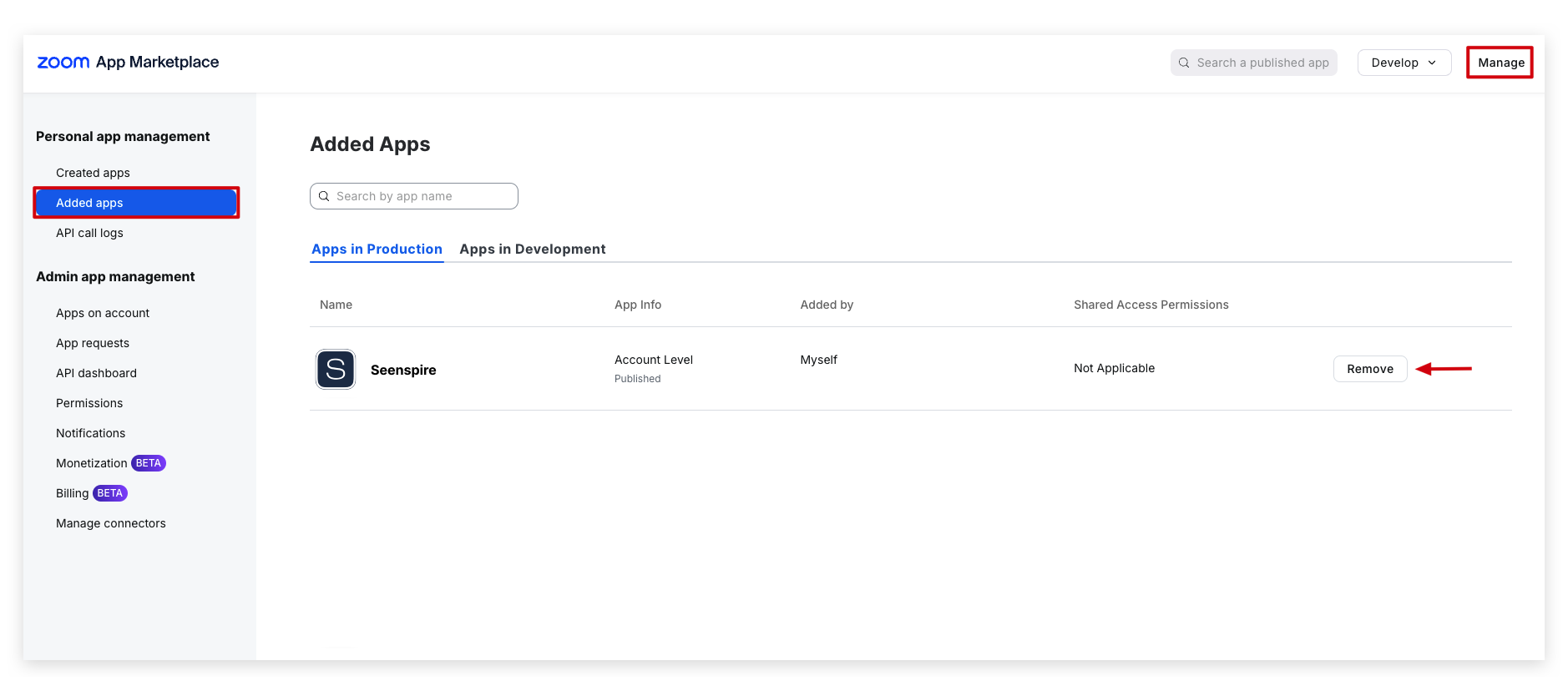1568x696 pixels.
Task: Open Apps on account
Action: pyautogui.click(x=103, y=313)
